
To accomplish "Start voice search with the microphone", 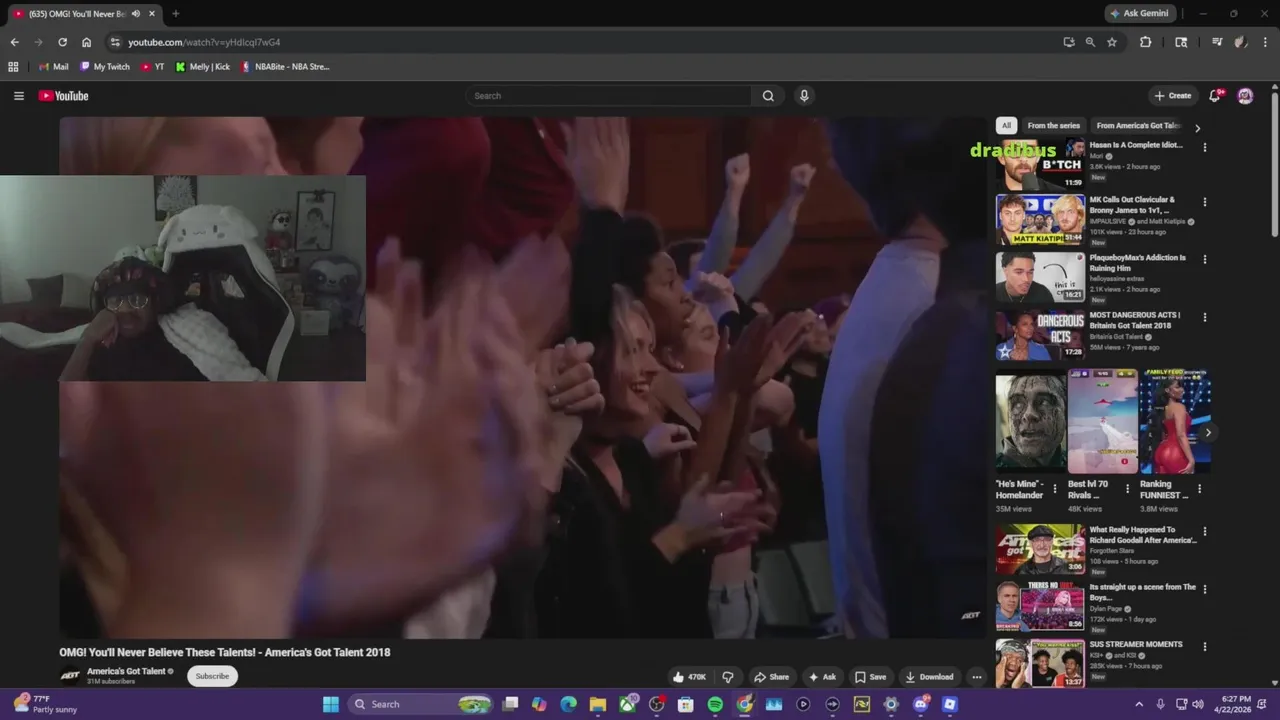I will click(x=804, y=96).
